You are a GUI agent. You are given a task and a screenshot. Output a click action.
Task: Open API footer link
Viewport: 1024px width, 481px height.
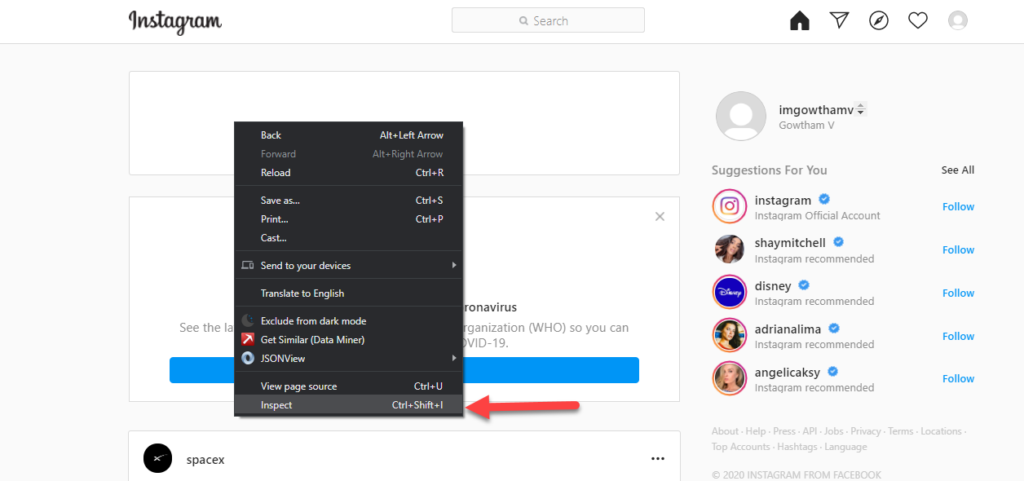pos(810,431)
